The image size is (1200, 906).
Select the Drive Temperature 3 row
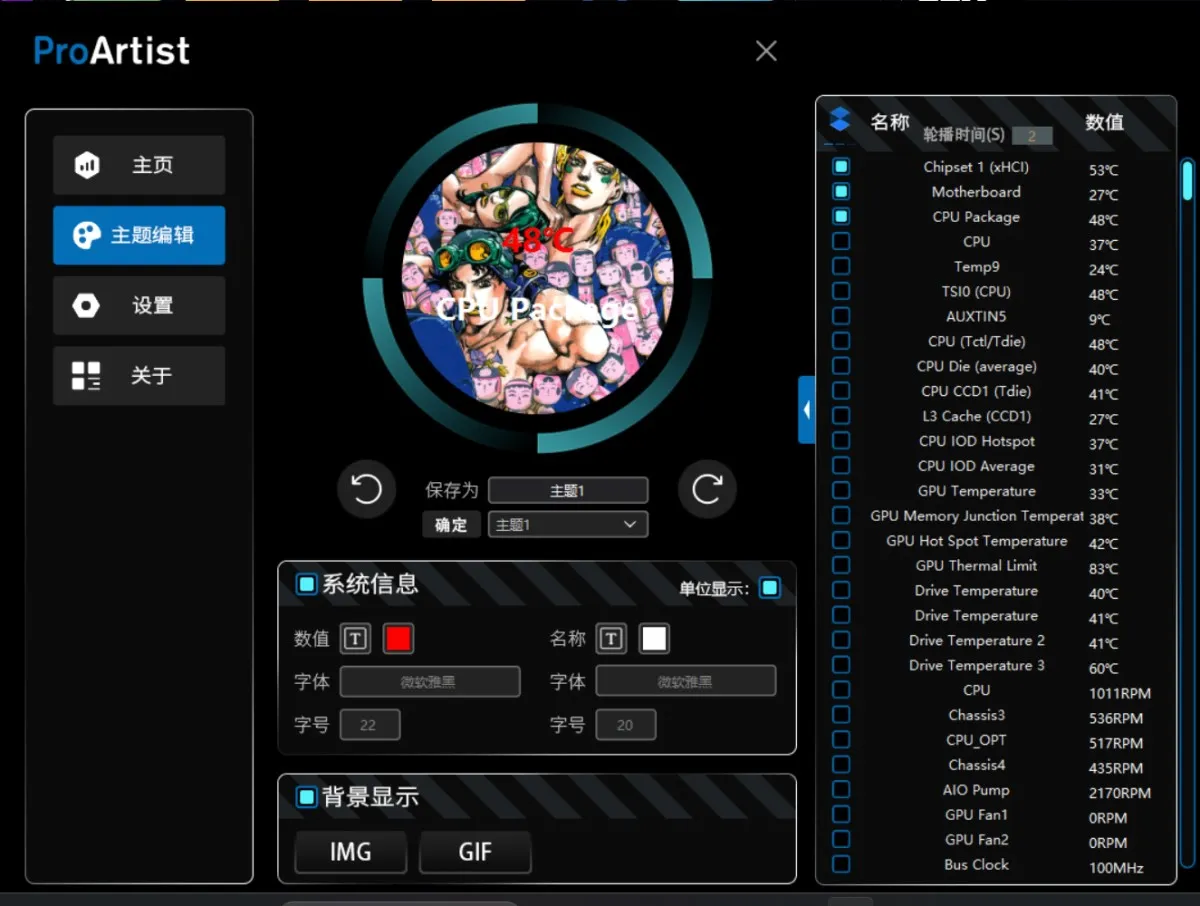(x=977, y=665)
